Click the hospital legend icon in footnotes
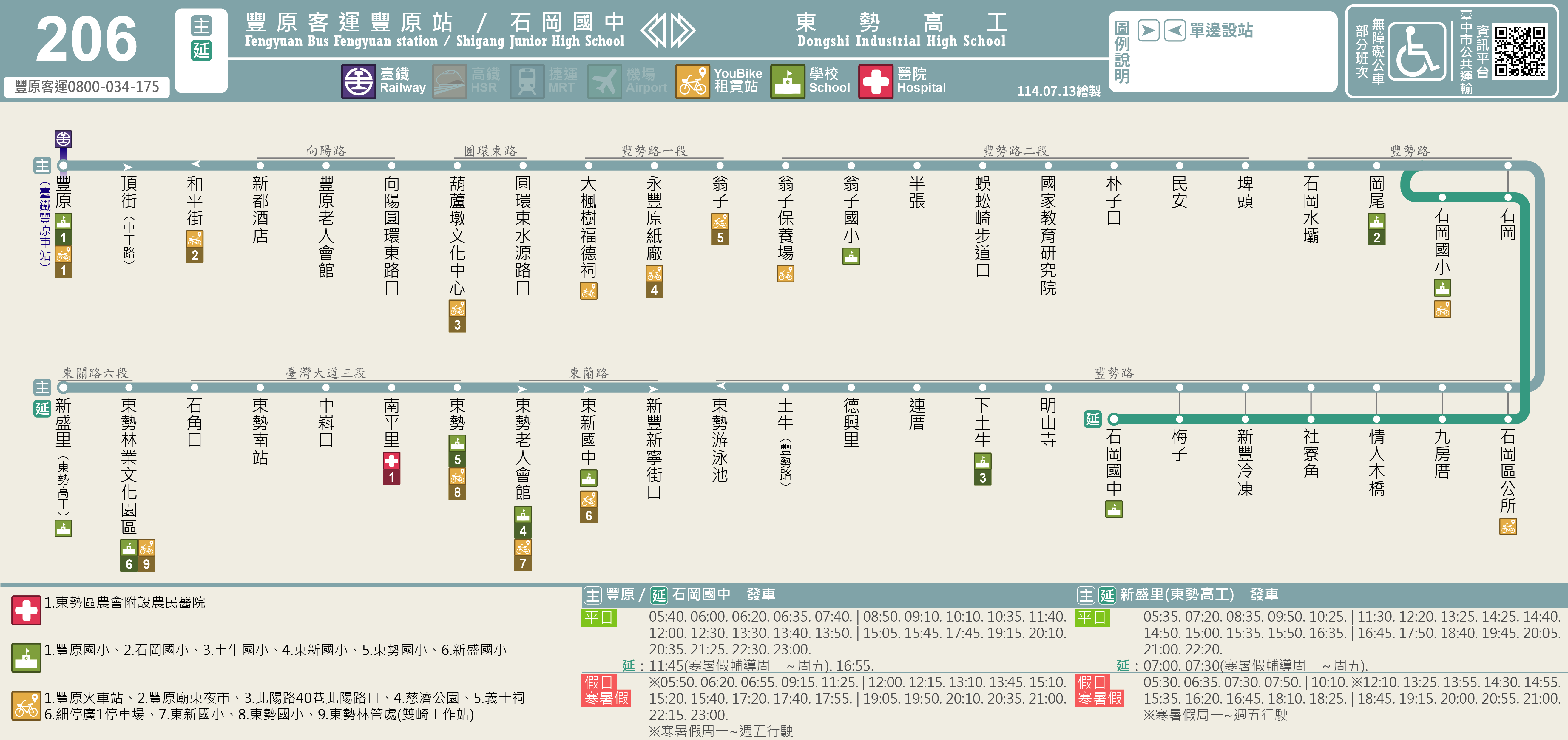Image resolution: width=1568 pixels, height=740 pixels. [x=26, y=610]
